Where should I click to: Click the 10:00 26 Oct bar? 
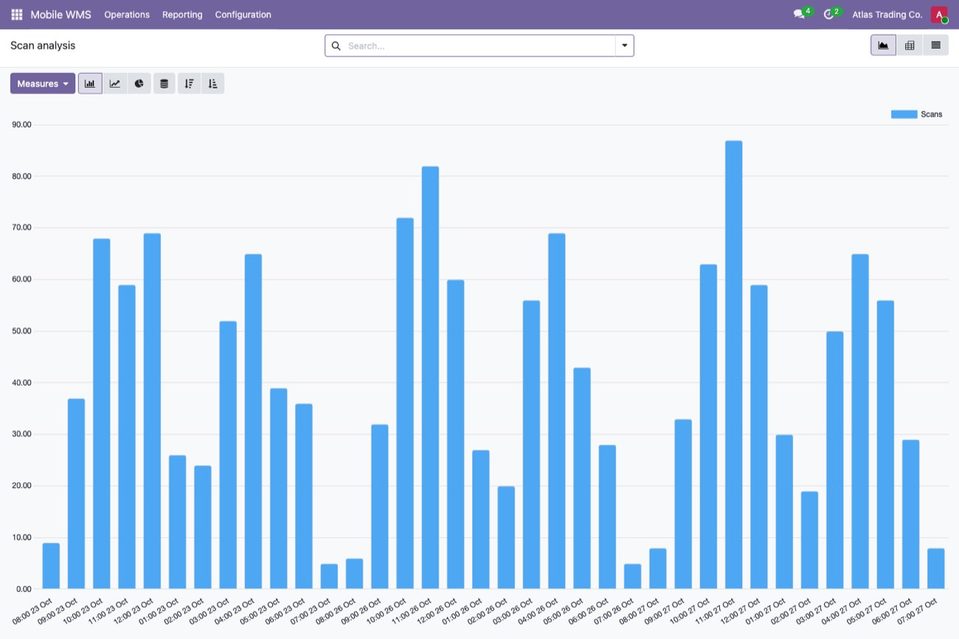(x=405, y=404)
